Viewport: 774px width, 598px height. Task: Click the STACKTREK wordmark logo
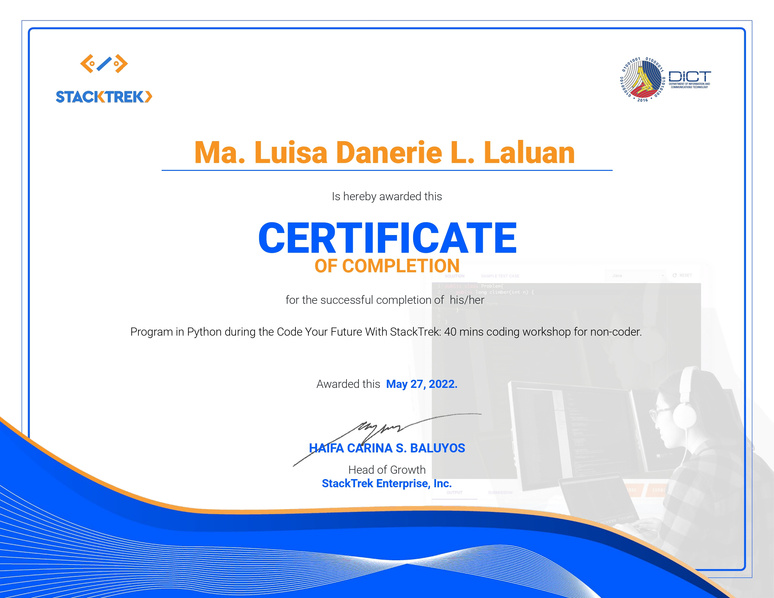tap(104, 97)
